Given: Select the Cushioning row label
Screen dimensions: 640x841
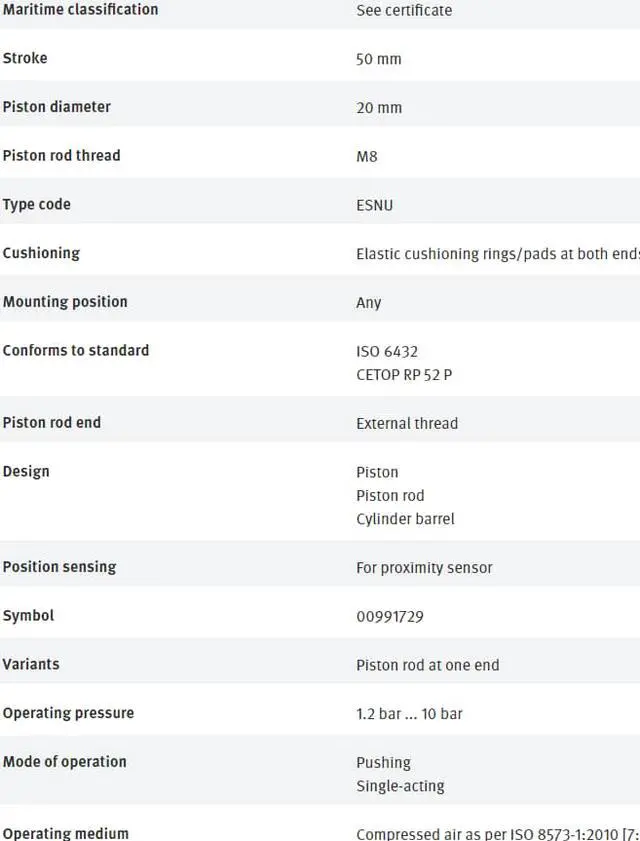Looking at the screenshot, I should [41, 253].
